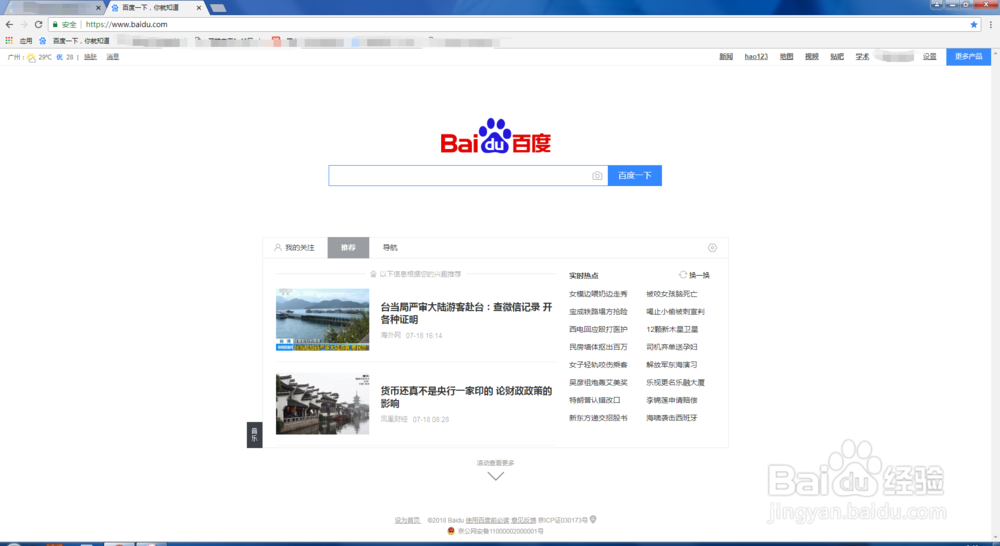Click the browser forward arrow

click(24, 24)
